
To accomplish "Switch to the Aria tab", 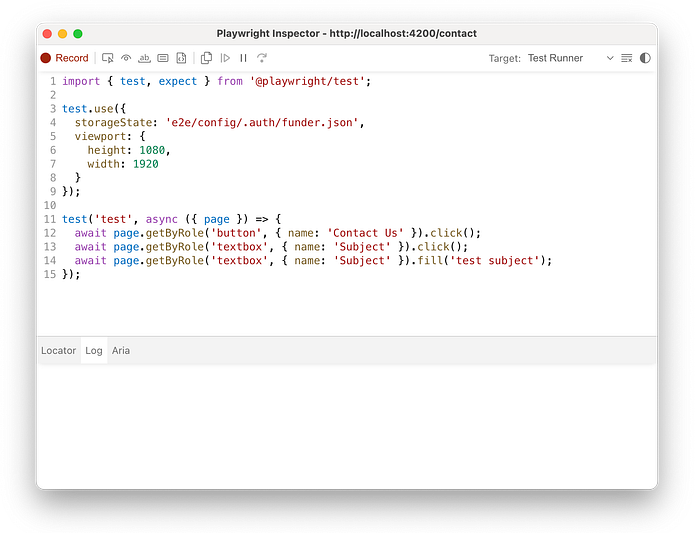I will pos(121,351).
